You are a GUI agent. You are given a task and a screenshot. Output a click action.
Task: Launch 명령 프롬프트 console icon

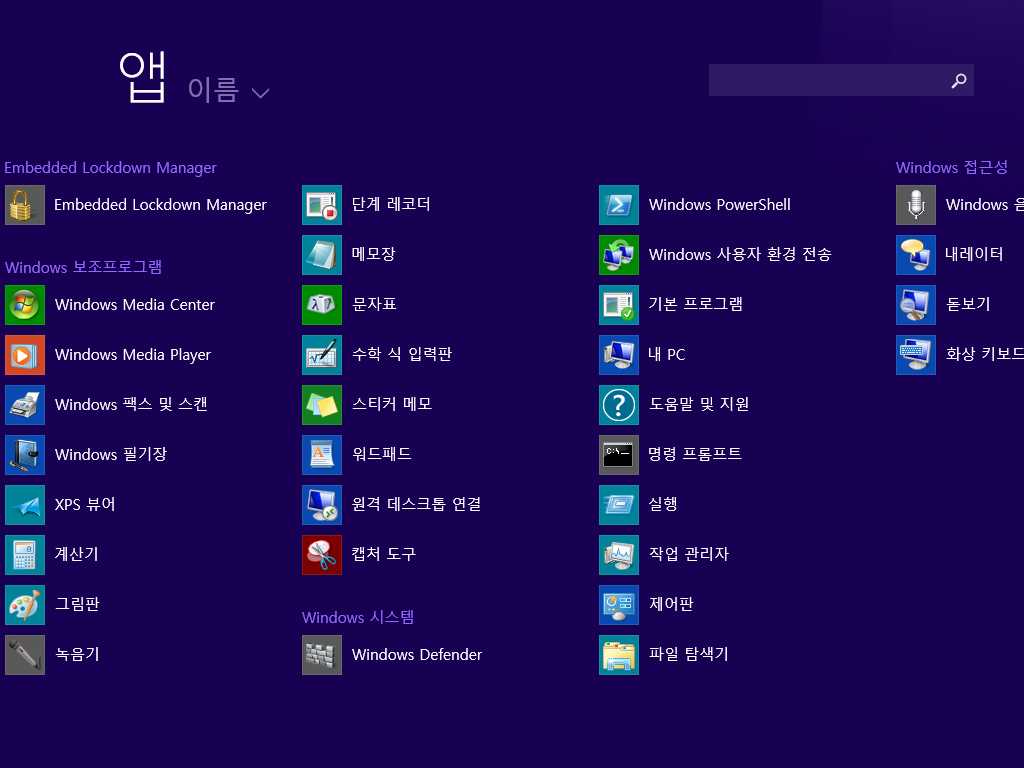619,455
